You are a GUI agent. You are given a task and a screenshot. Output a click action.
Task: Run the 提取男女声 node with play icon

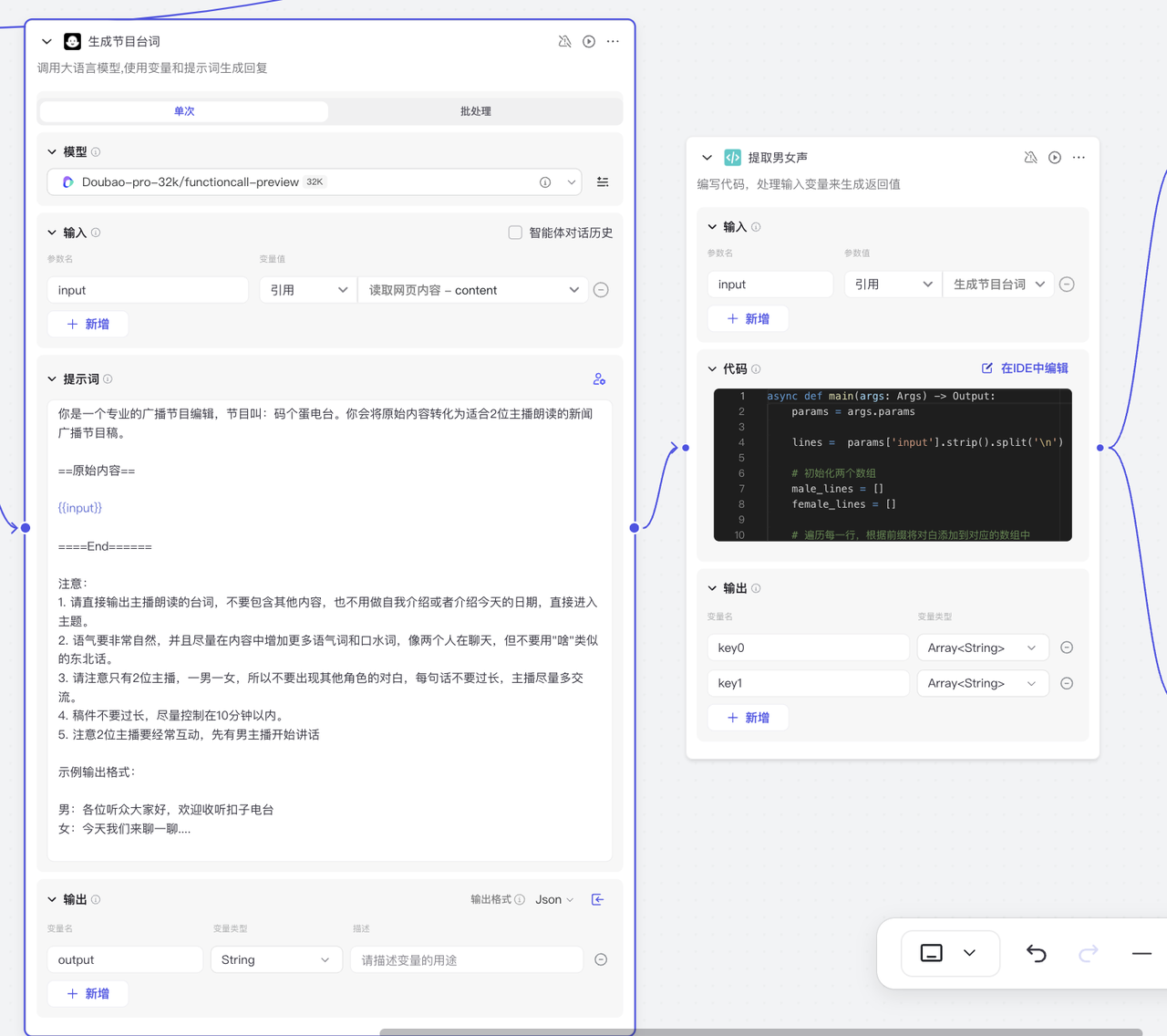[1055, 157]
